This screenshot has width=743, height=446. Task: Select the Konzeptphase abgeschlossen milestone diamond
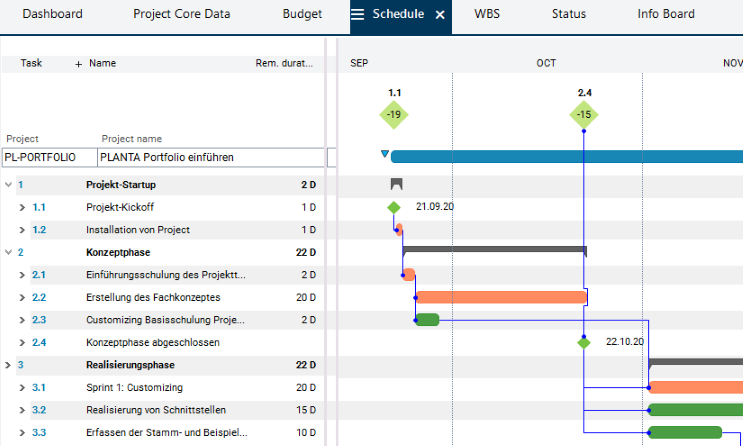[584, 342]
